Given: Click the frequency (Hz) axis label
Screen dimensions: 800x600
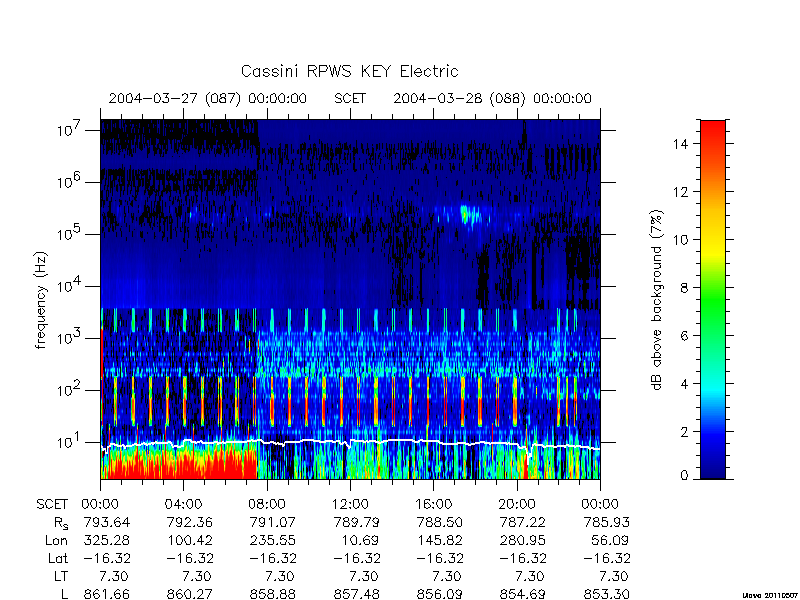Looking at the screenshot, I should 41,300.
